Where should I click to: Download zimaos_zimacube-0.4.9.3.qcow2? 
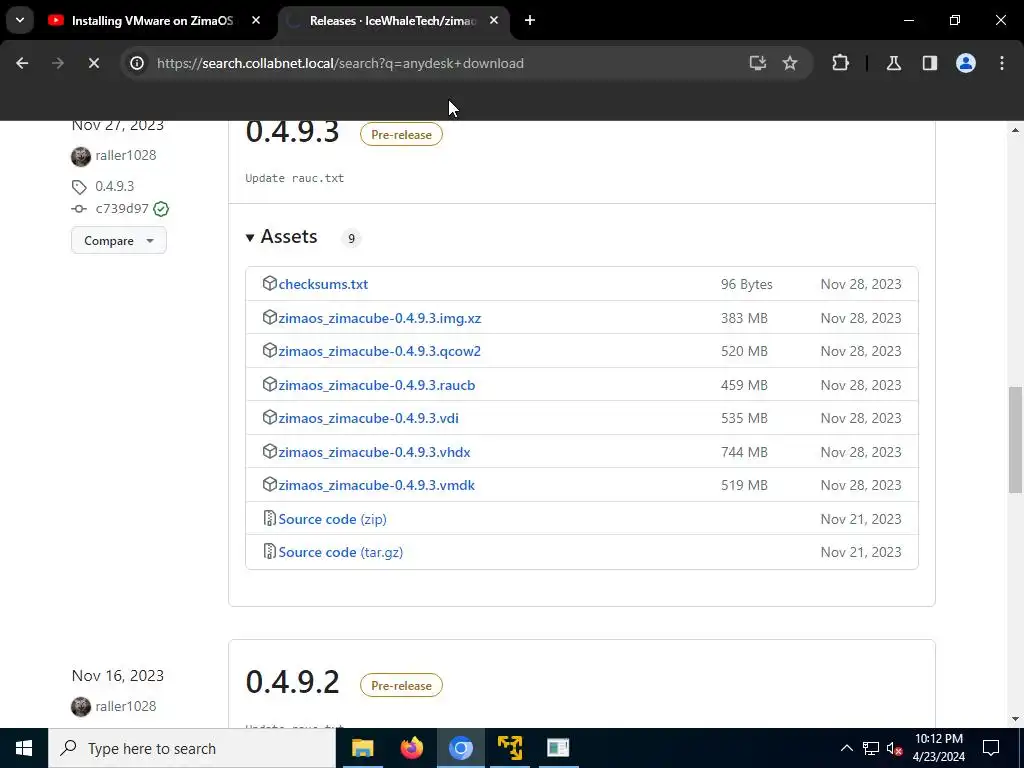click(x=379, y=351)
